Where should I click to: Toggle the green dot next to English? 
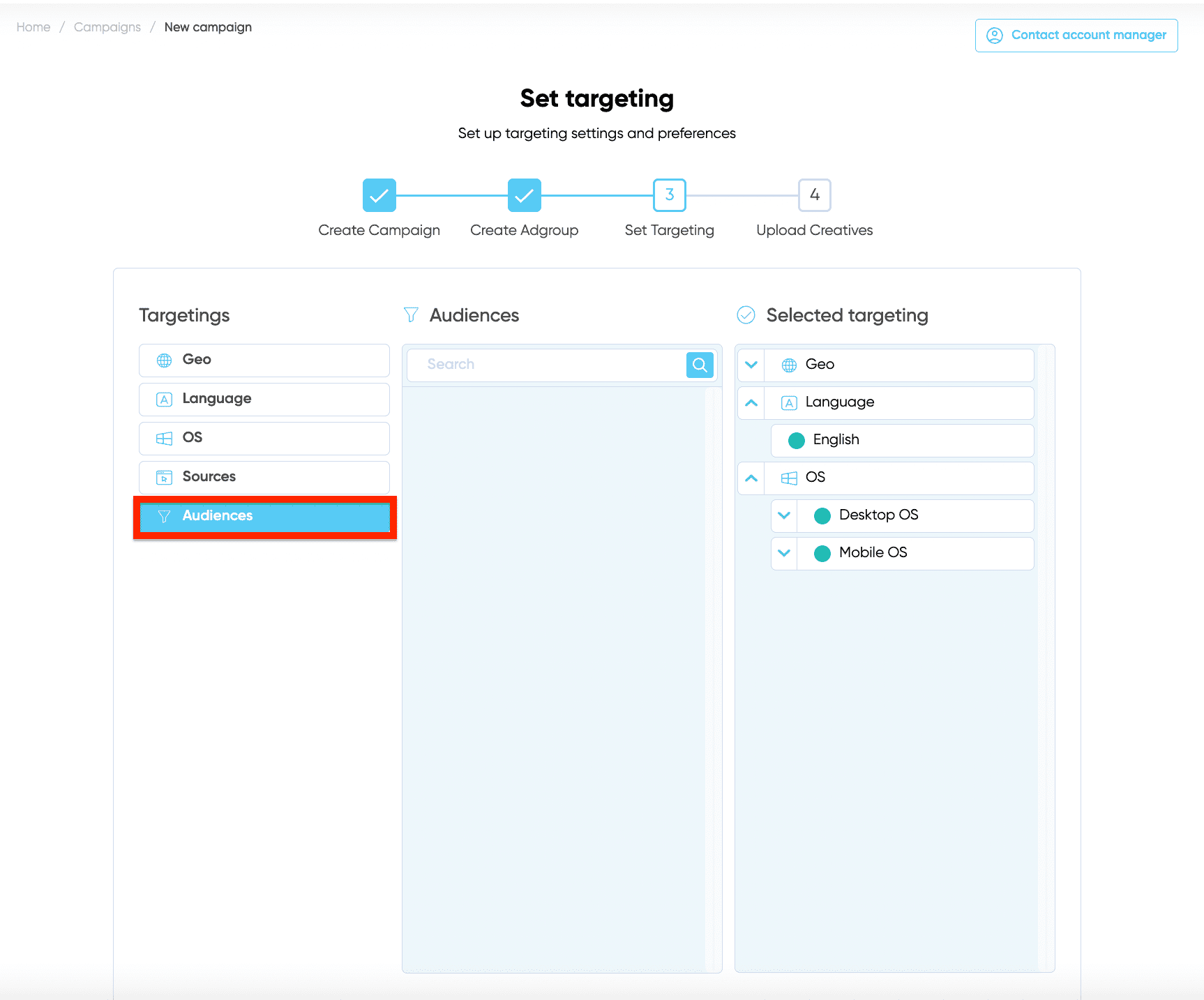click(x=796, y=440)
